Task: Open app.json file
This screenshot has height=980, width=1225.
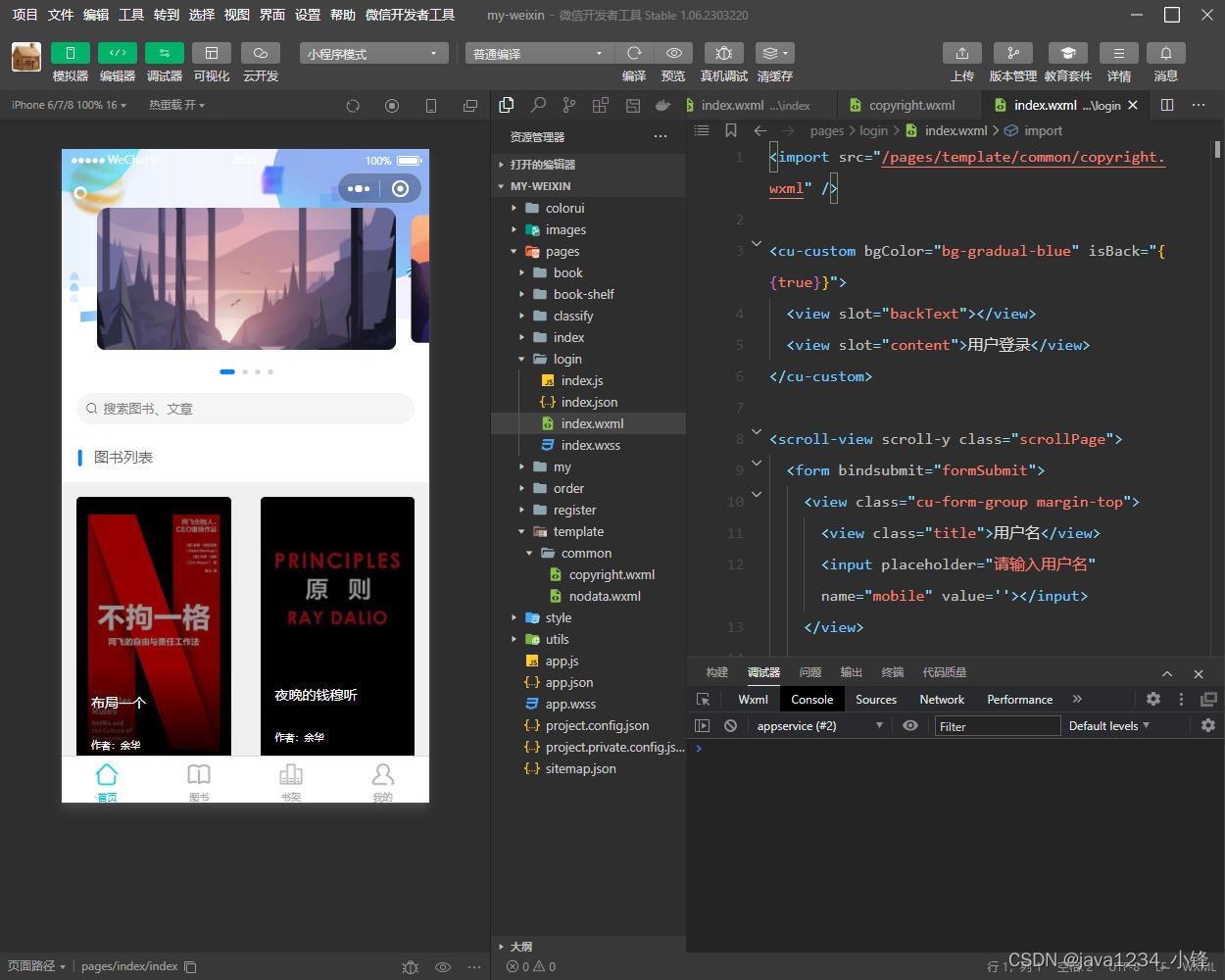Action: 568,682
